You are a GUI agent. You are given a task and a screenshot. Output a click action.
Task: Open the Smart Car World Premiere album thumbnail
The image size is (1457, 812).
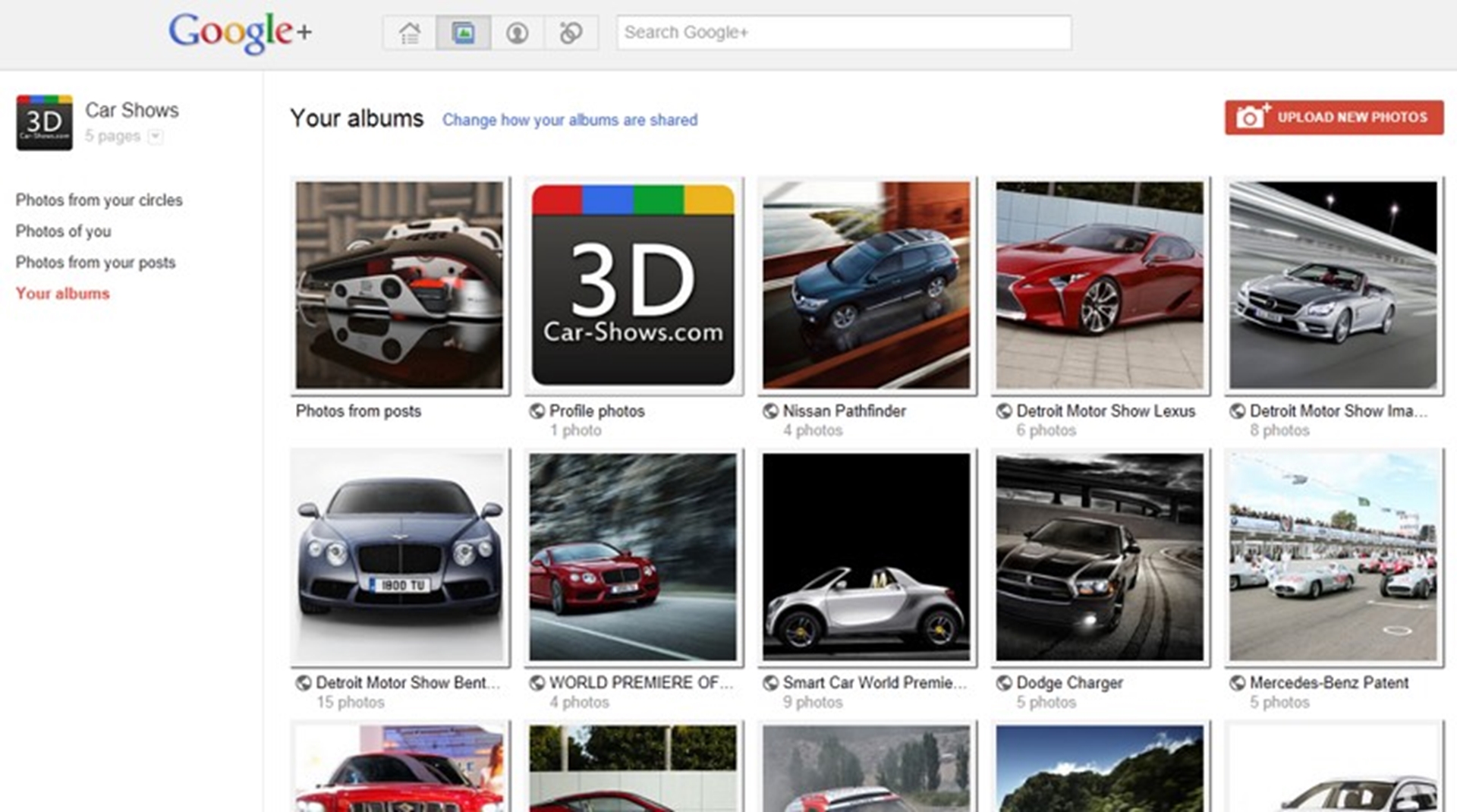pos(866,557)
